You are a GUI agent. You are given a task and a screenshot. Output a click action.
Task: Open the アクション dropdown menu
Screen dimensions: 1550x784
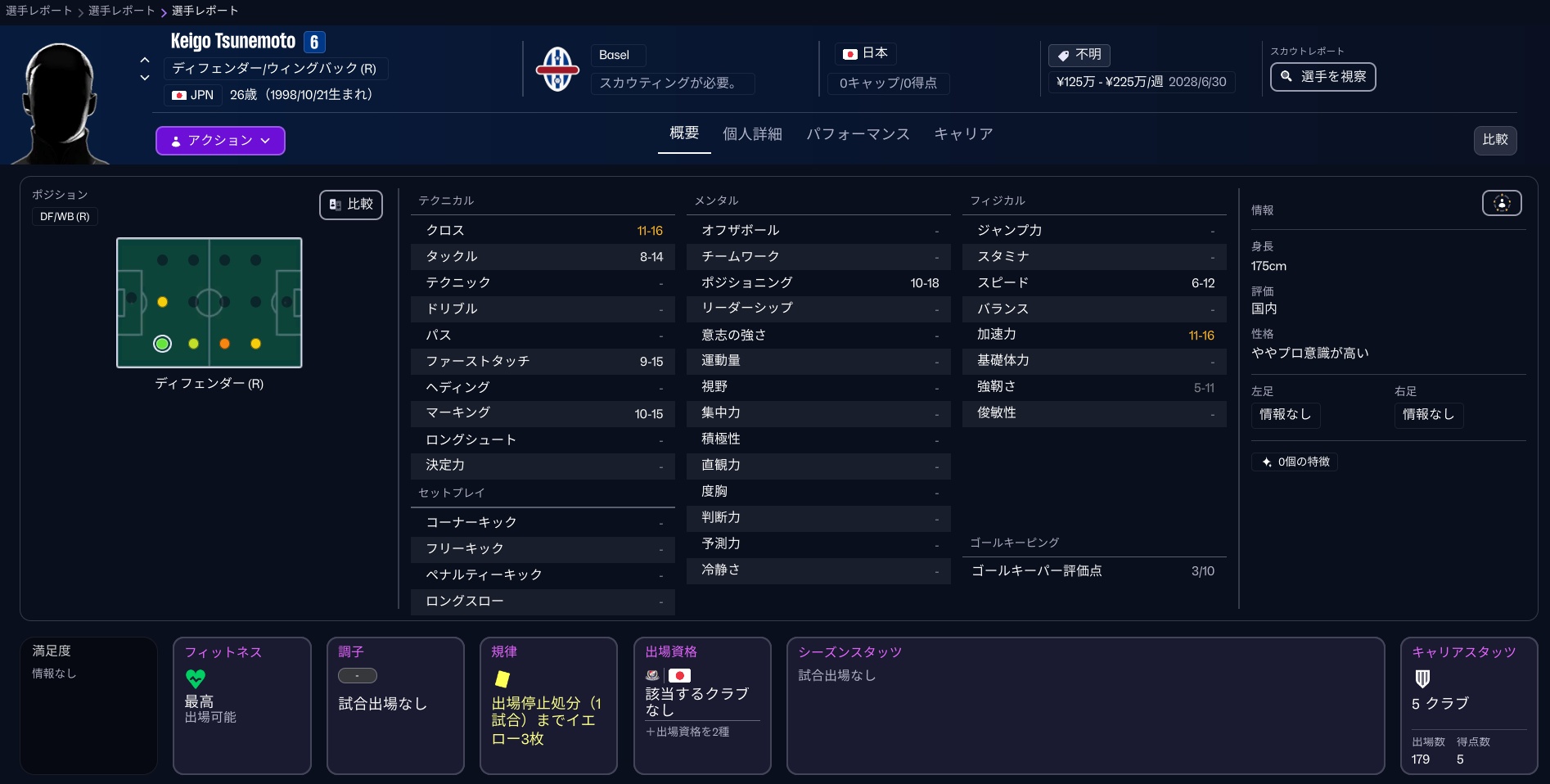click(220, 141)
